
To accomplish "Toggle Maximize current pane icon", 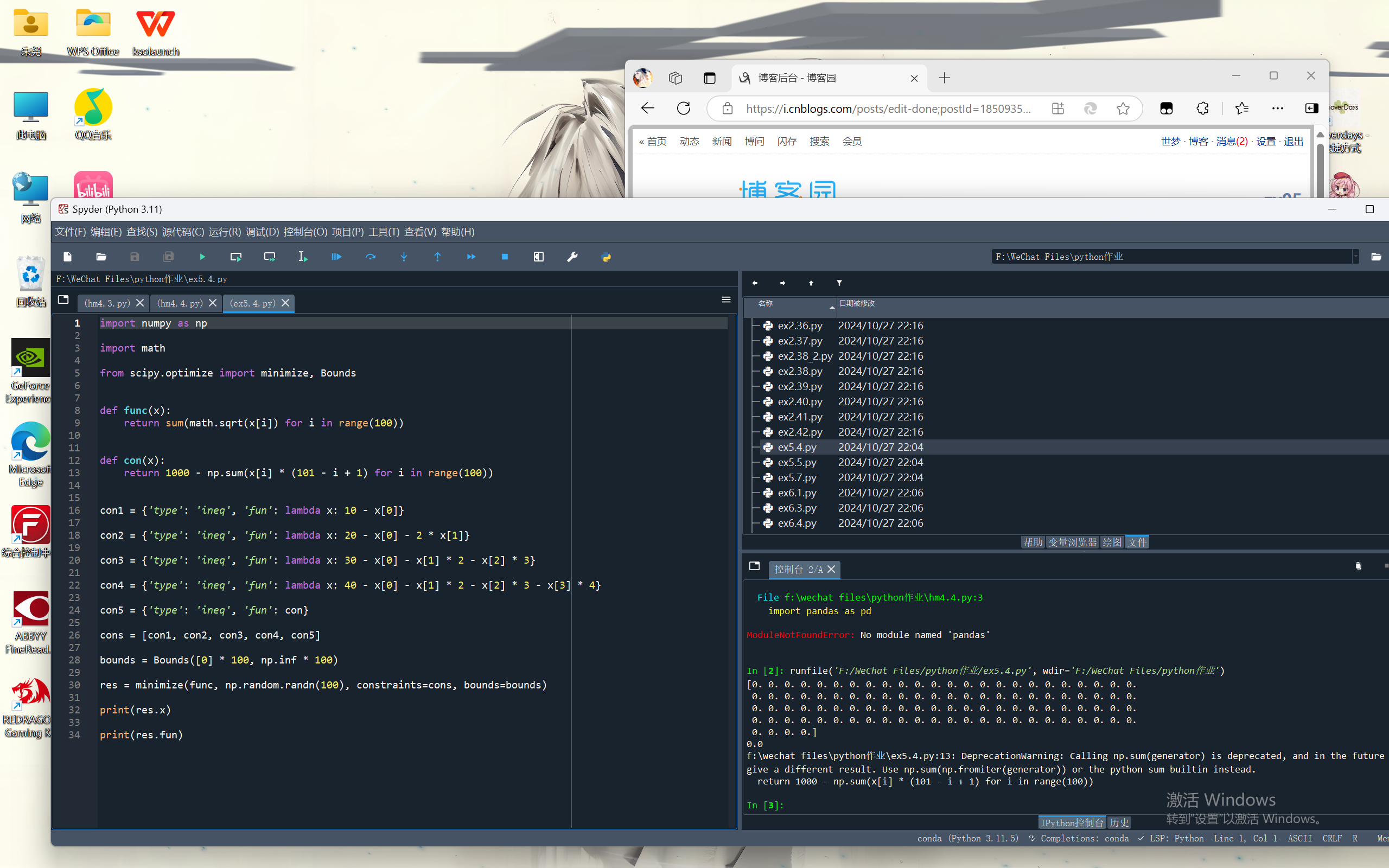I will (538, 257).
